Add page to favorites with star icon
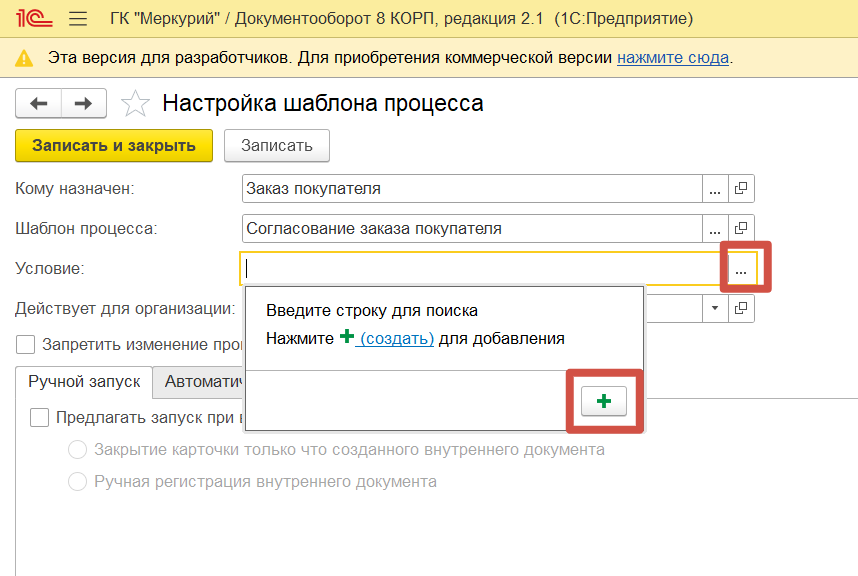 (135, 103)
